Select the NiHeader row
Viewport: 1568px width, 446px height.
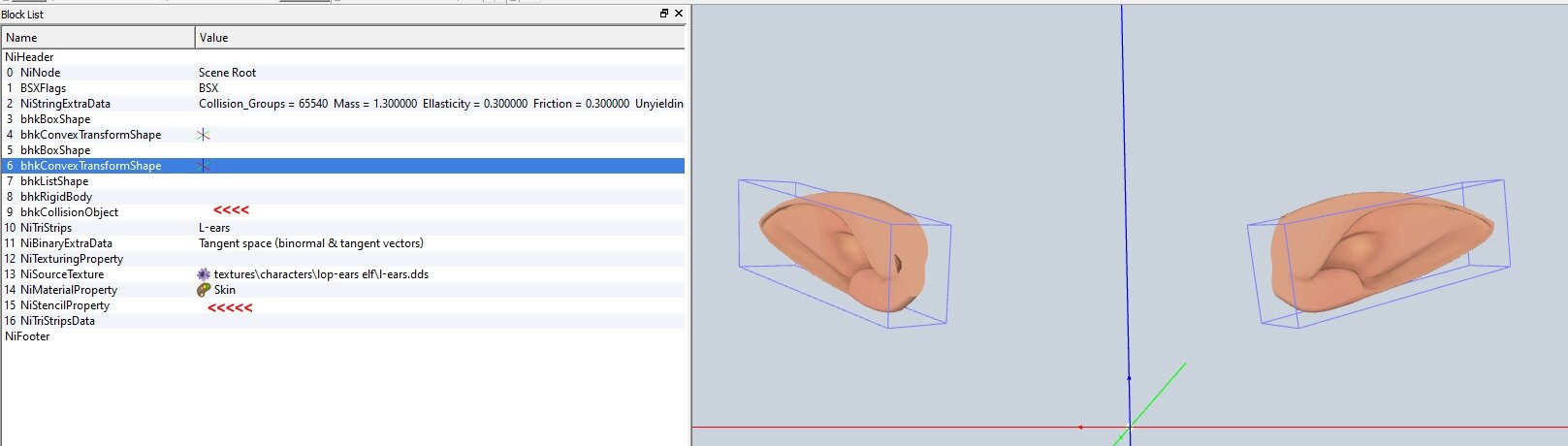[x=343, y=57]
